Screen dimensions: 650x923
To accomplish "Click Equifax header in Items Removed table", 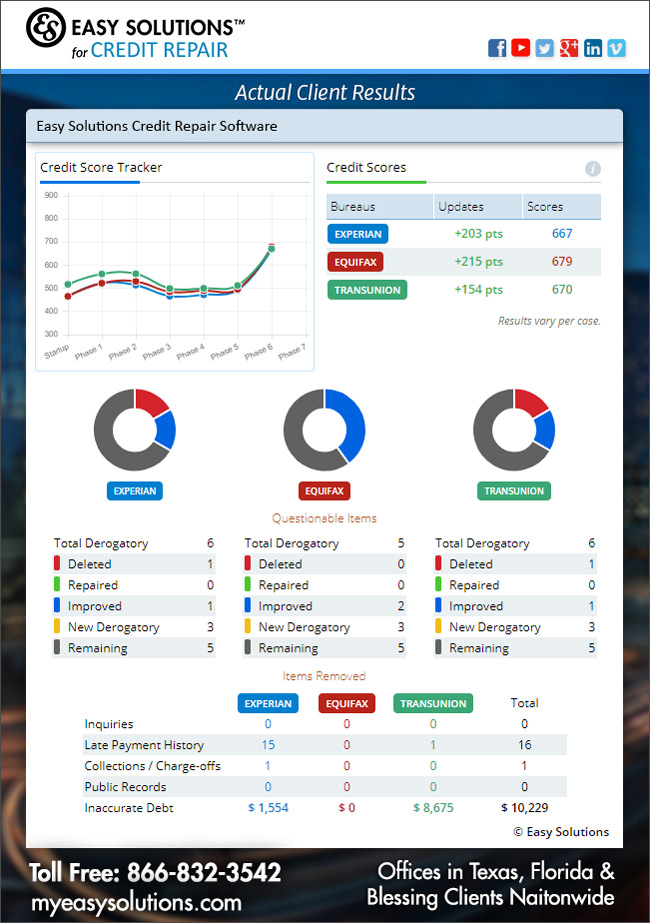I will [347, 703].
